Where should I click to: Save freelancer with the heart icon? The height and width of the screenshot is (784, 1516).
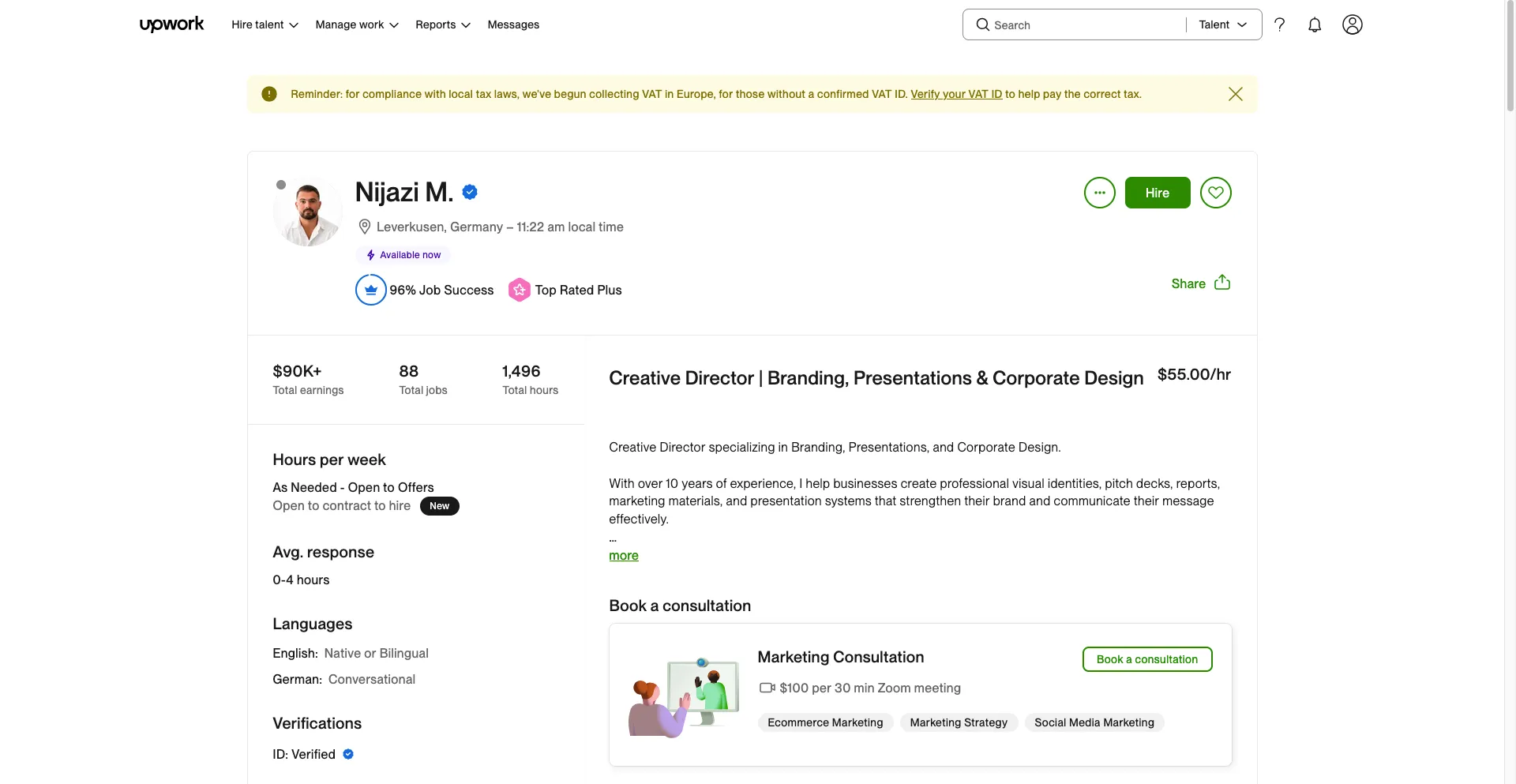tap(1216, 193)
